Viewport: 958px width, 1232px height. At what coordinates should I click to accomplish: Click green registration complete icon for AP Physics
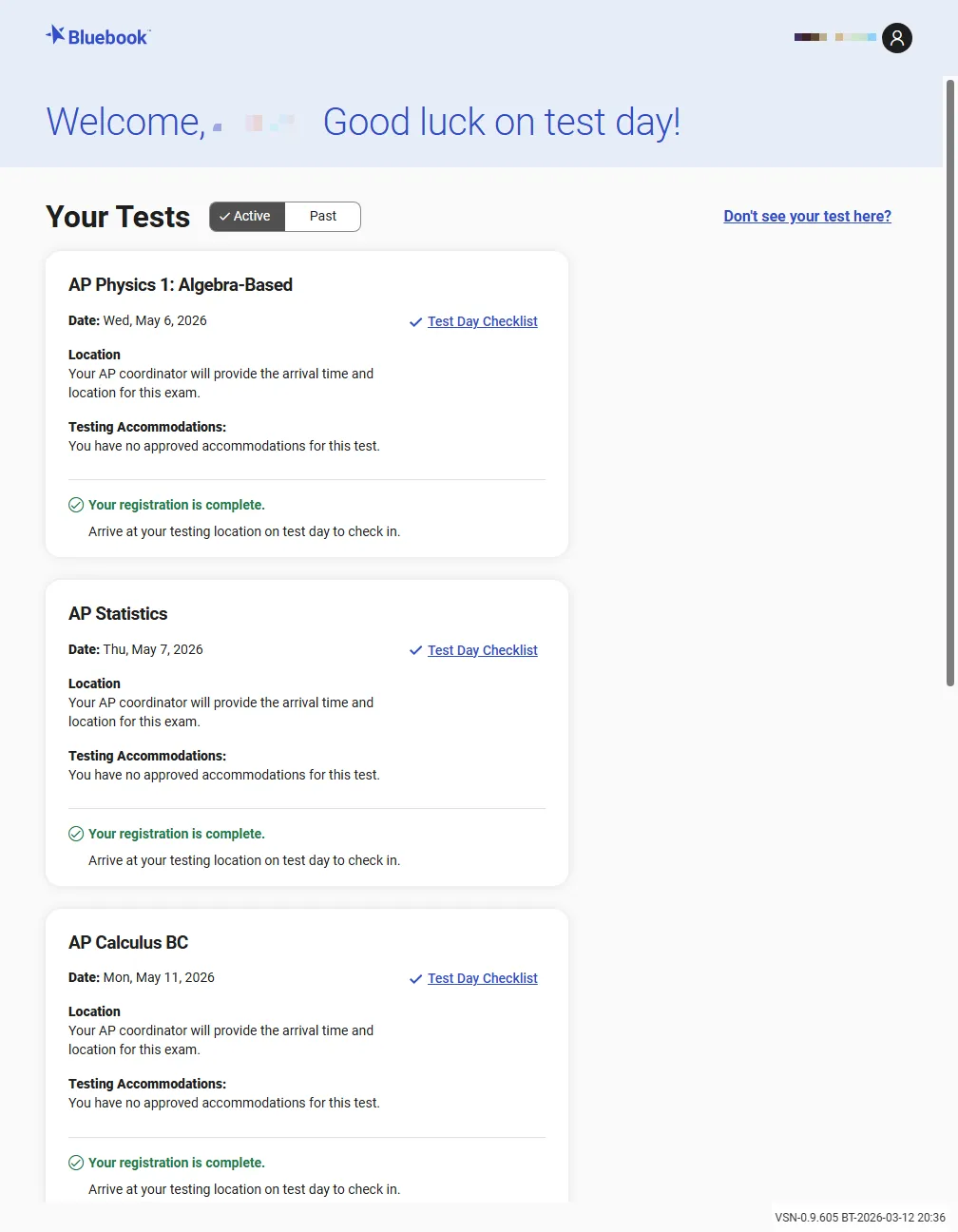(76, 505)
